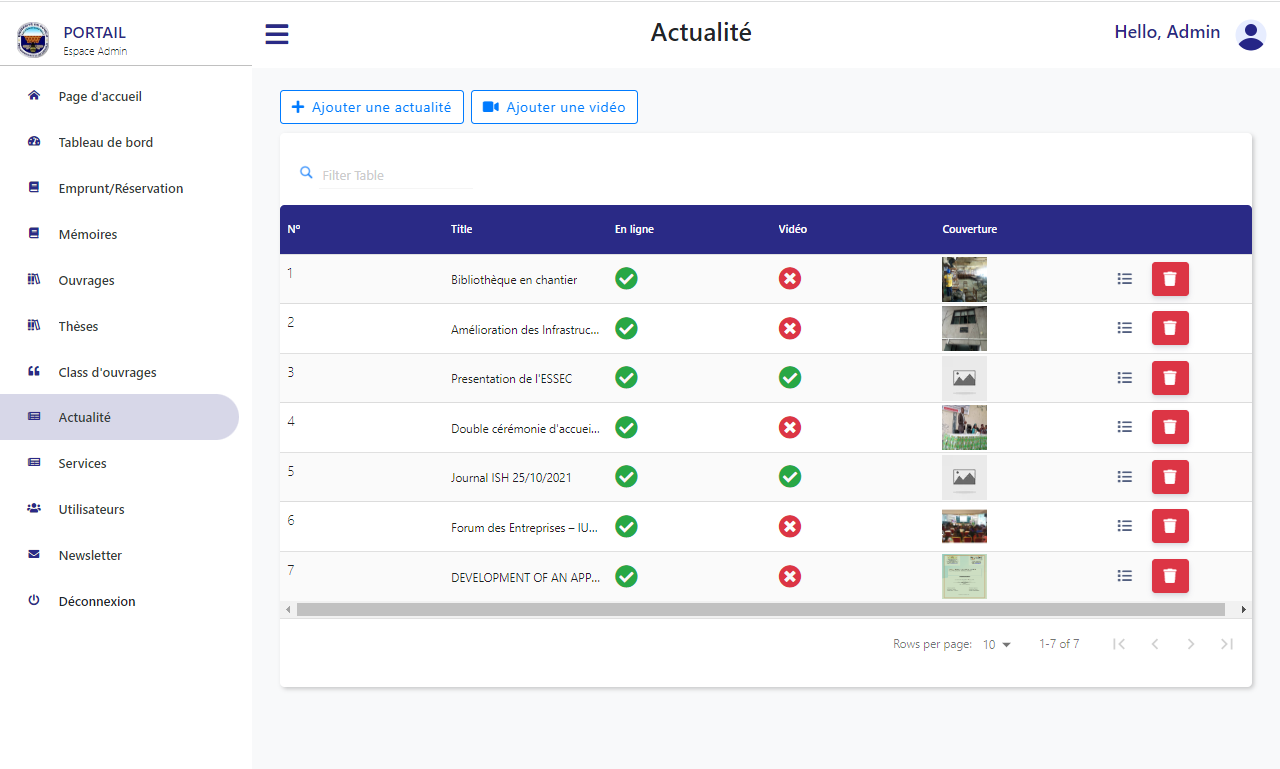Image resolution: width=1280 pixels, height=769 pixels.
Task: Click the scrollbar right arrow
Action: 1243,609
